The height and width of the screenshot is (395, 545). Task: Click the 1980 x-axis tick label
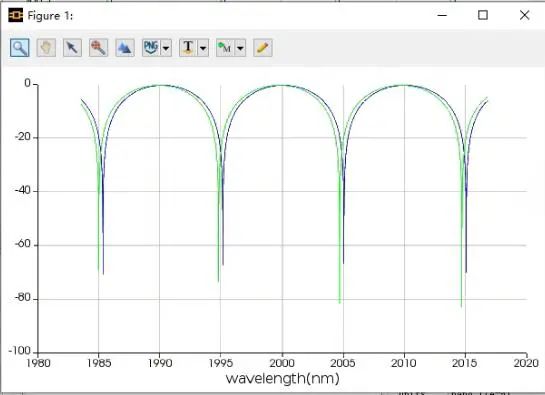(x=38, y=363)
